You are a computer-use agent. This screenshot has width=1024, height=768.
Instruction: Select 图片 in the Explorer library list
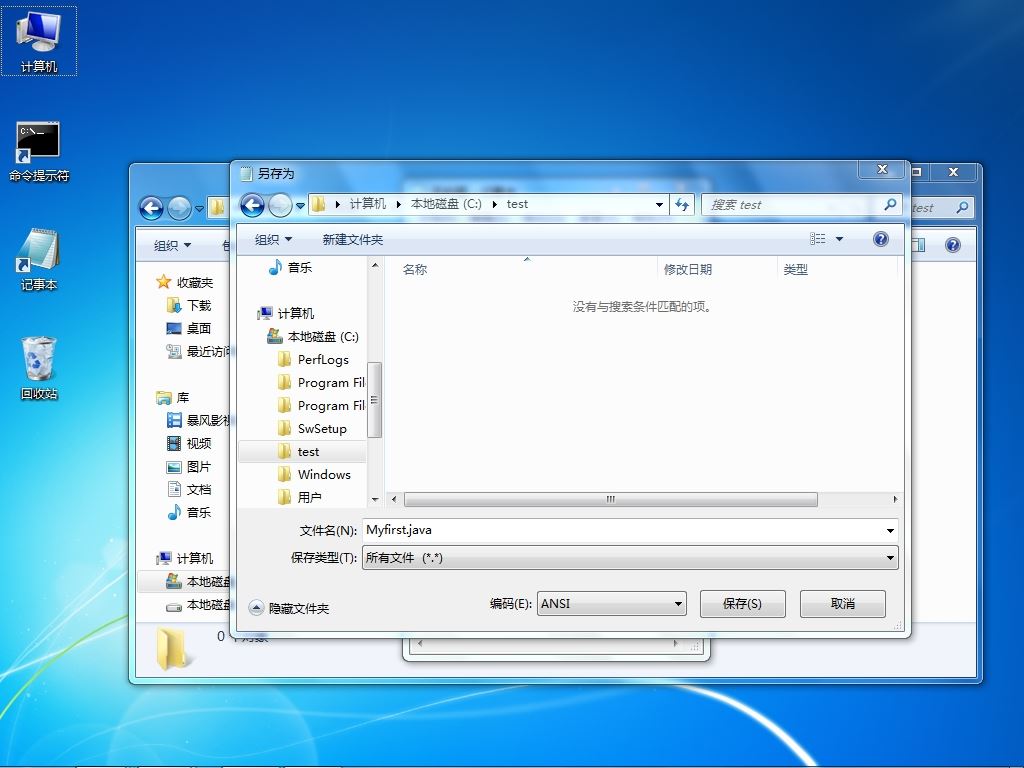pos(189,466)
